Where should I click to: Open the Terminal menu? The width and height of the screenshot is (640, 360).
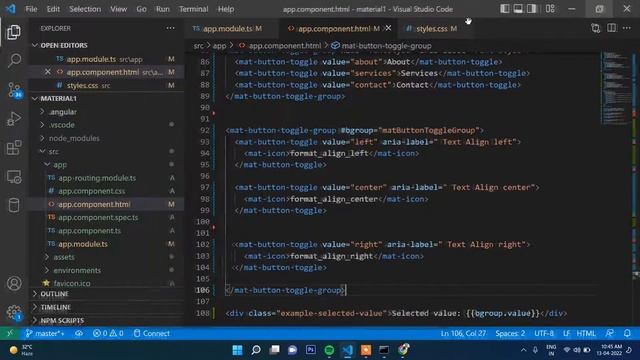point(193,9)
